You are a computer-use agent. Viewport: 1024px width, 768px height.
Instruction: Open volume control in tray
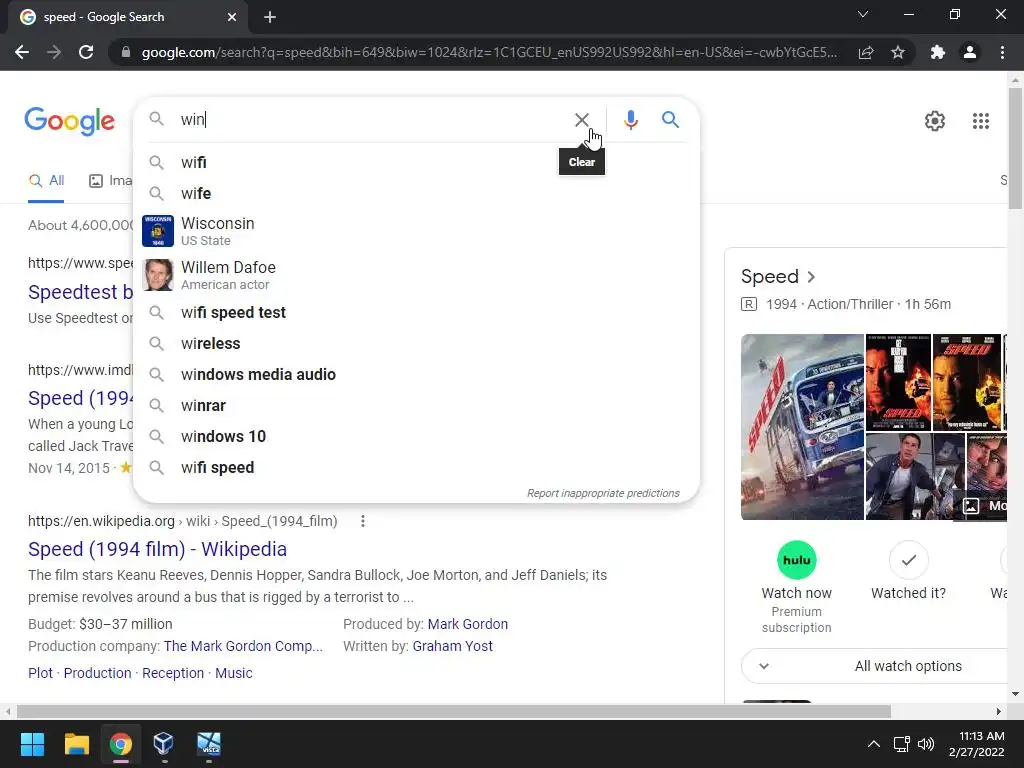[925, 744]
